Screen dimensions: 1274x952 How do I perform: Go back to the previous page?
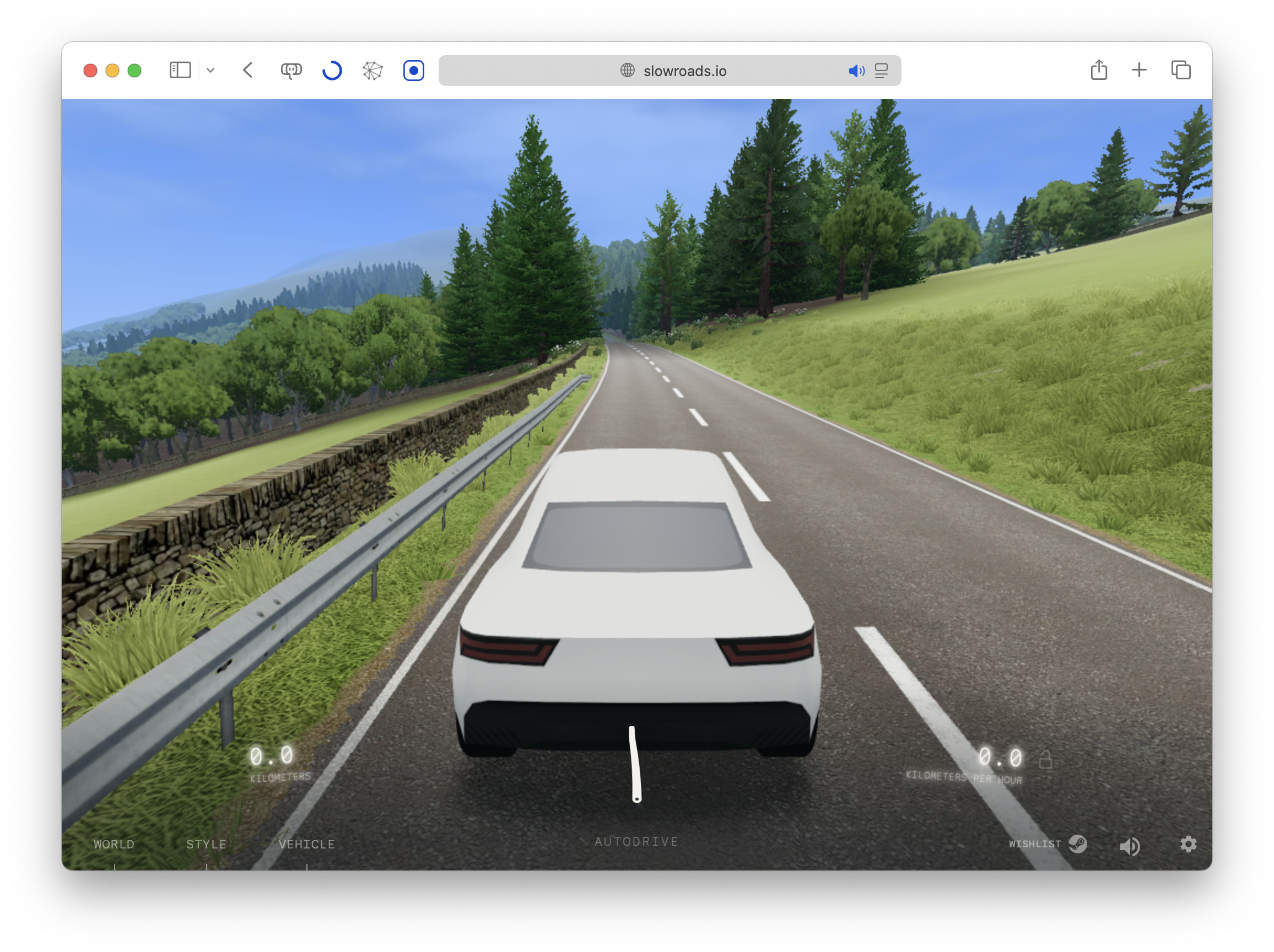click(248, 71)
